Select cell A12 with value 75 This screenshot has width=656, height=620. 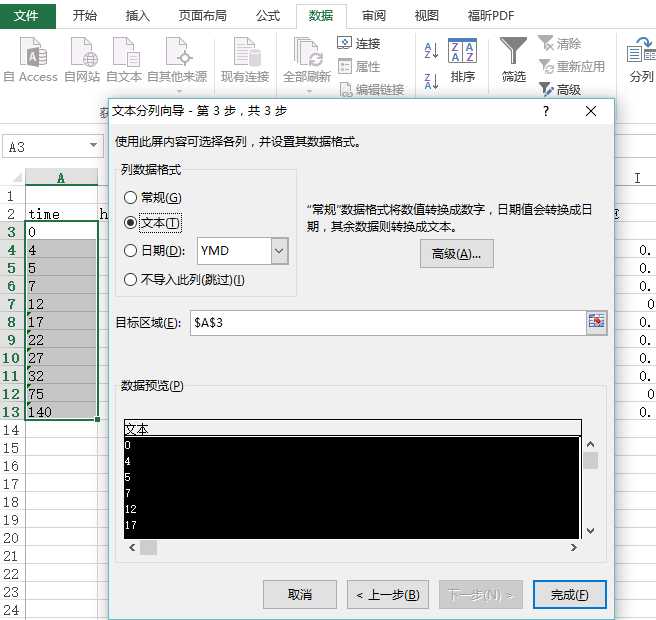click(61, 394)
